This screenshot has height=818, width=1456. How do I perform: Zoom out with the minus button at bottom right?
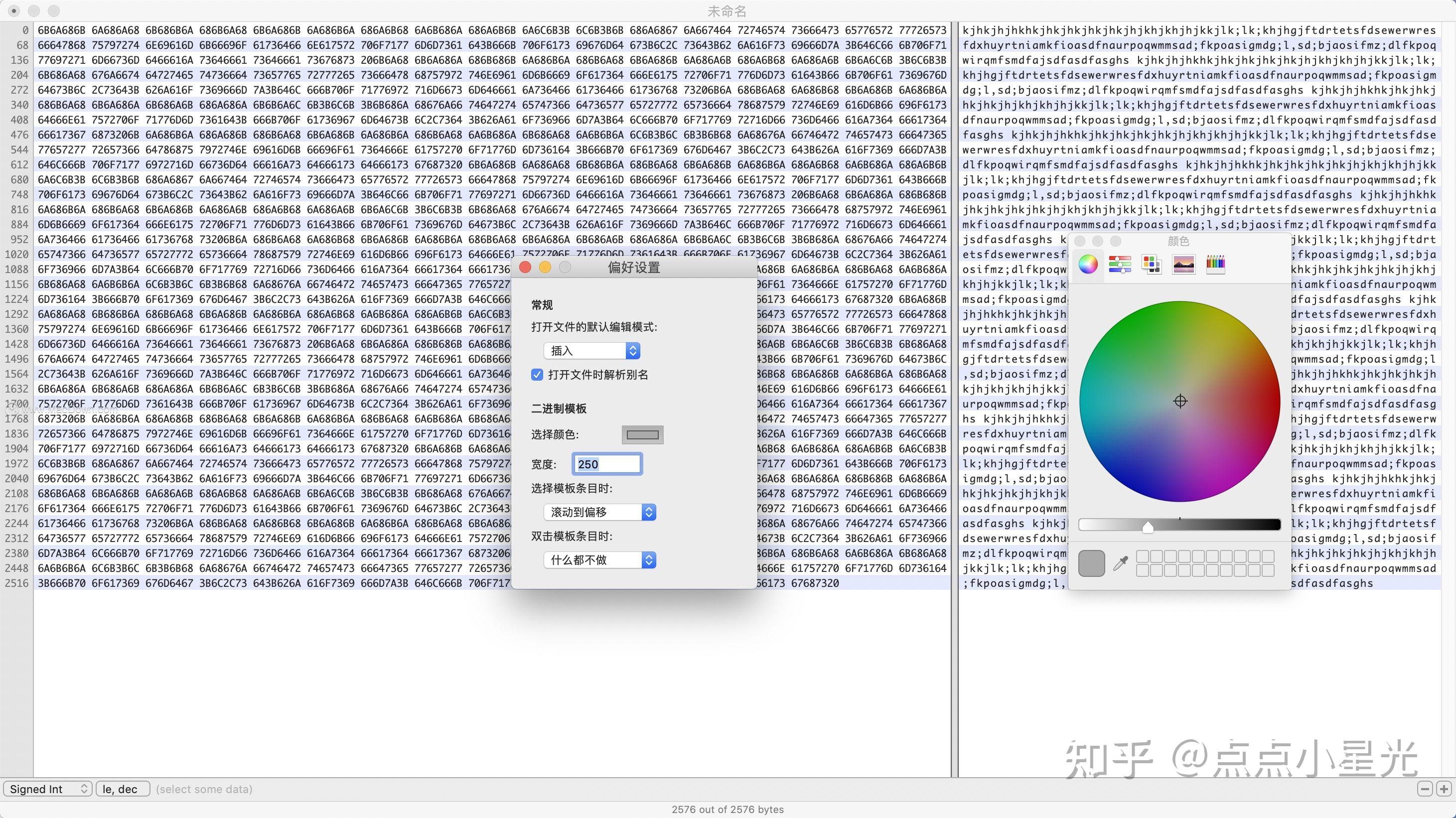point(1426,789)
